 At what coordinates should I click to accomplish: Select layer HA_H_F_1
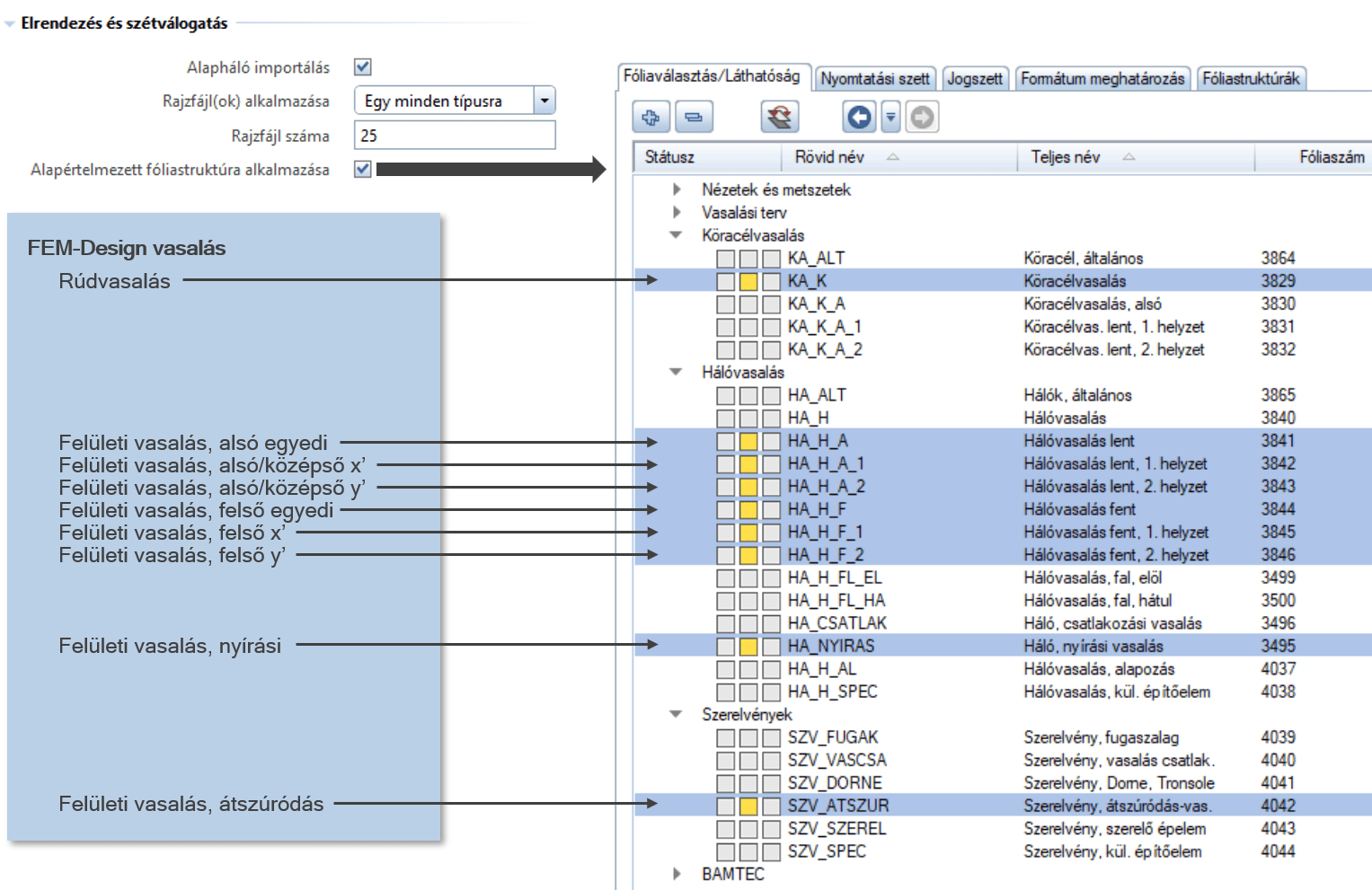825,532
